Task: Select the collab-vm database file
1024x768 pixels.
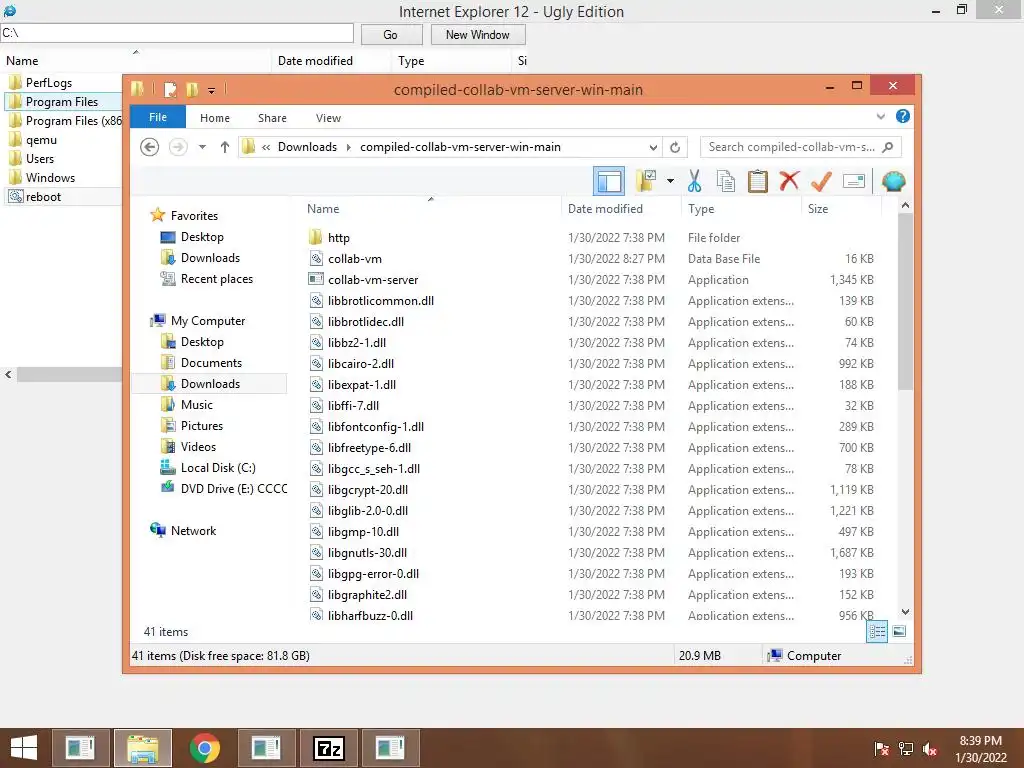Action: coord(355,259)
